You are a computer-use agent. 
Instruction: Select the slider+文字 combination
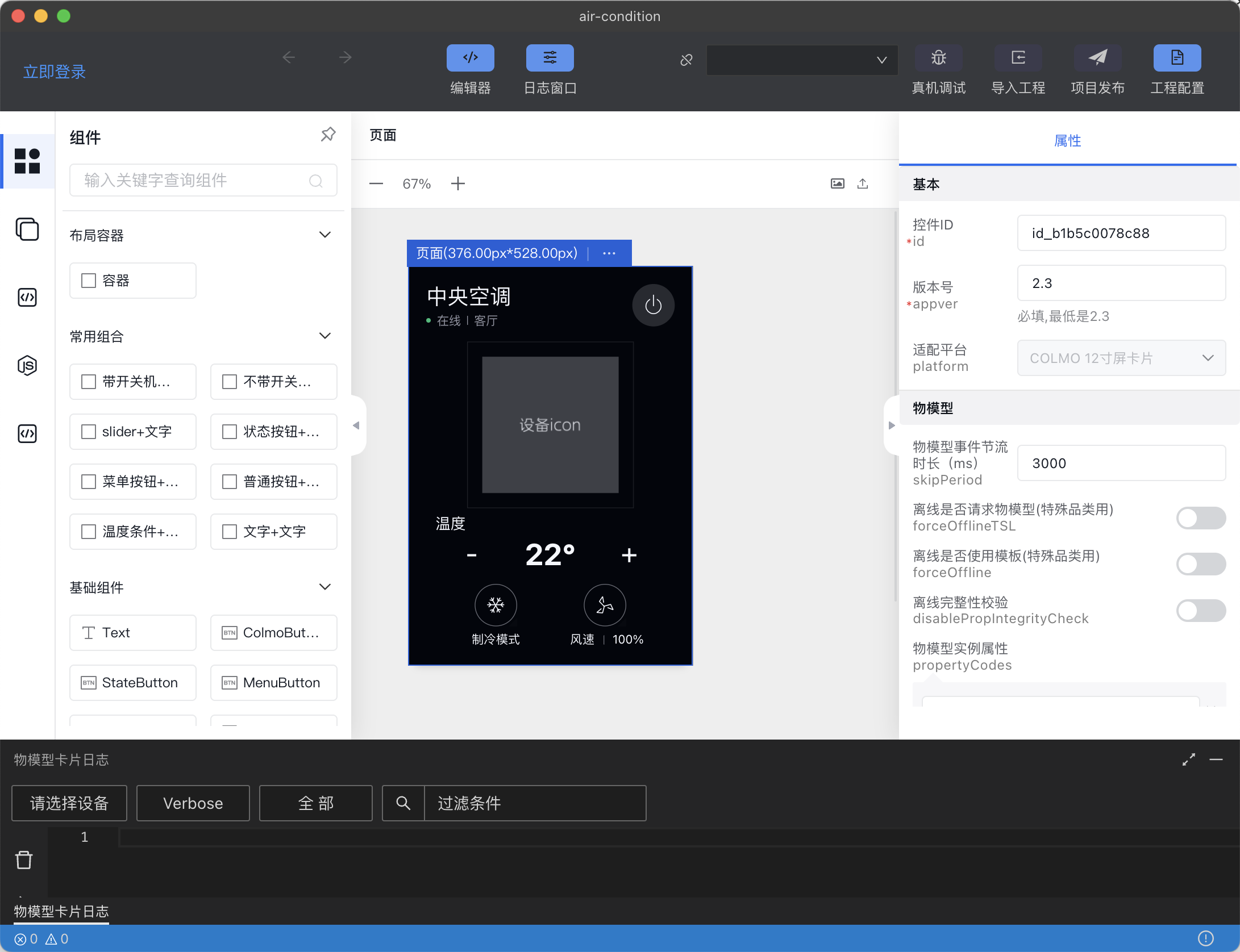pyautogui.click(x=133, y=432)
